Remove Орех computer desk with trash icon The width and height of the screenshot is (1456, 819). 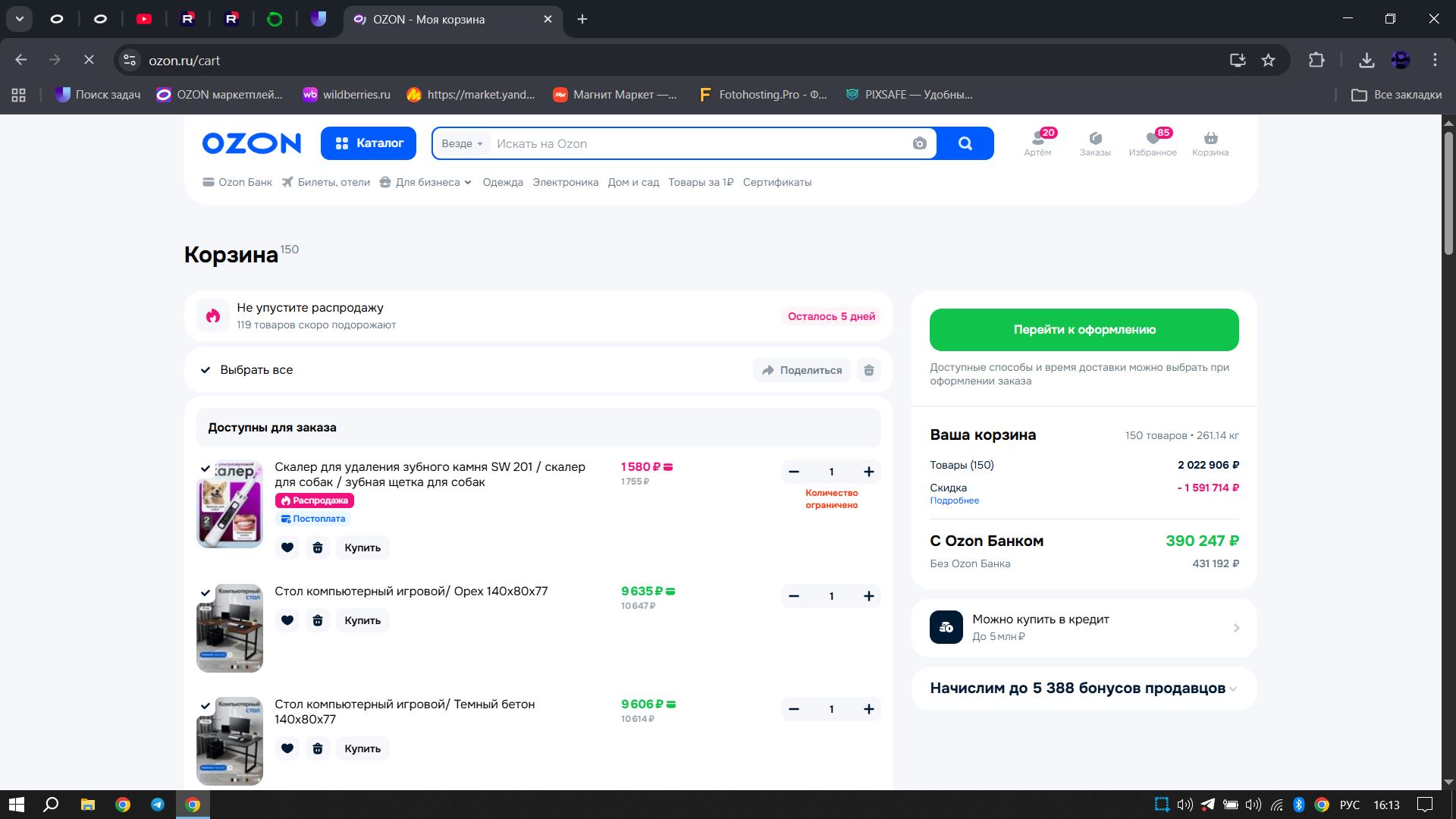(x=318, y=620)
